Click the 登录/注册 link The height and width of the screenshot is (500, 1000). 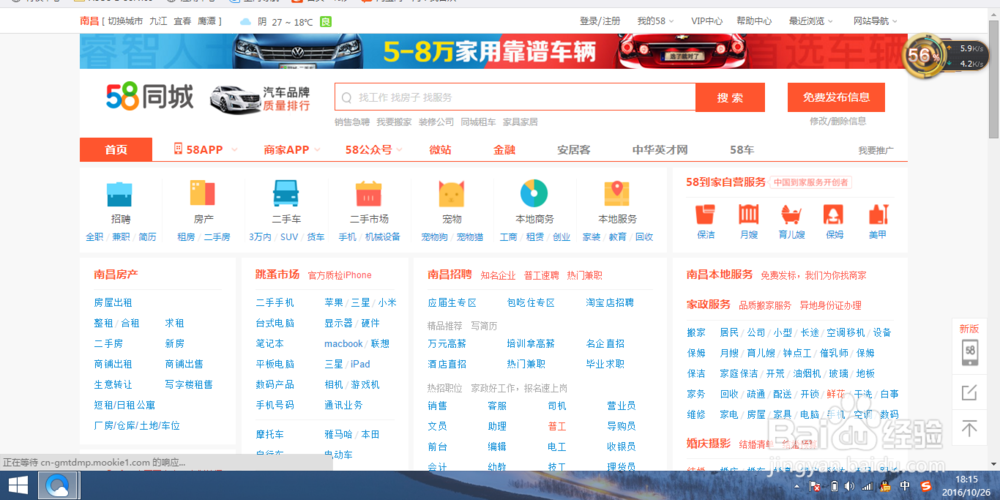pos(599,21)
